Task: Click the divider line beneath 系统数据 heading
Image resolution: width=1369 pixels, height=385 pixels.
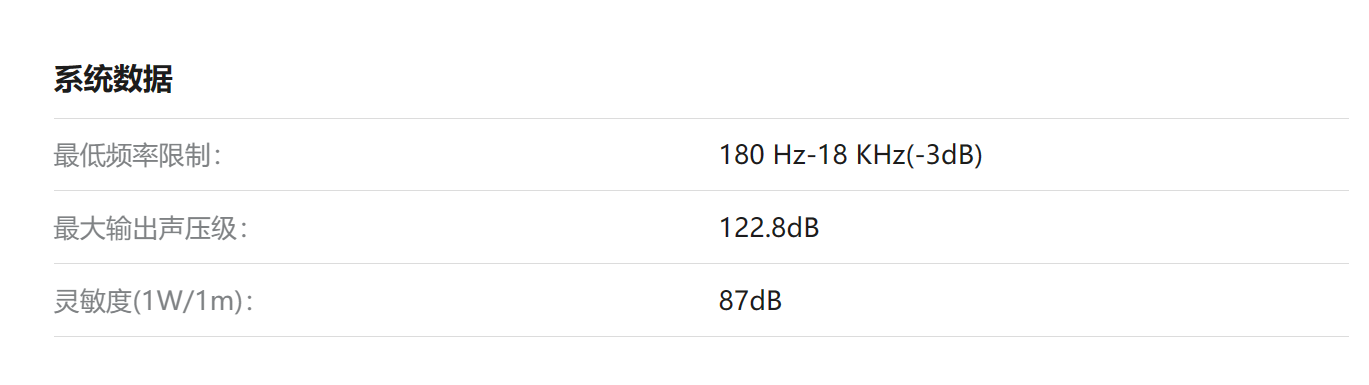Action: pos(701,118)
